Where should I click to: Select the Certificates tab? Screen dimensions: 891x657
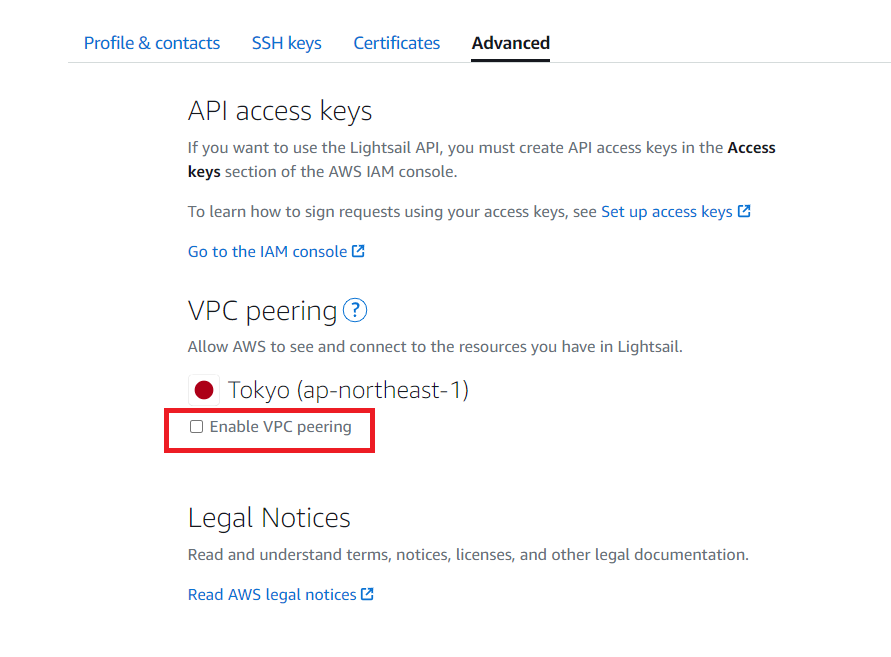(x=396, y=43)
